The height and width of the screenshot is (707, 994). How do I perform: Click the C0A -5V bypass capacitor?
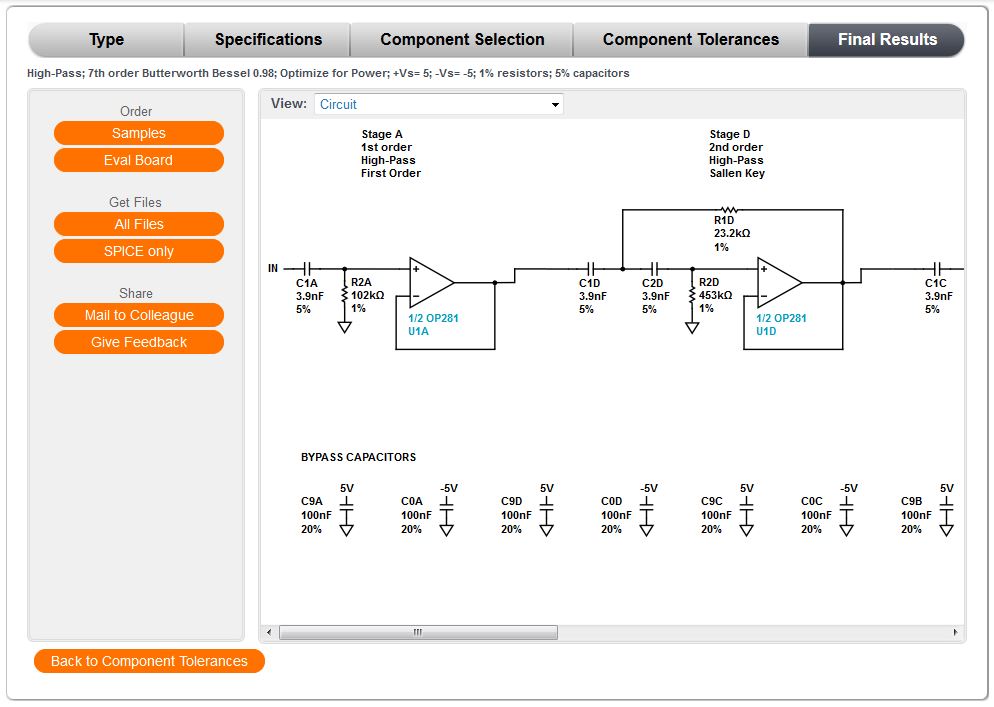tap(446, 510)
